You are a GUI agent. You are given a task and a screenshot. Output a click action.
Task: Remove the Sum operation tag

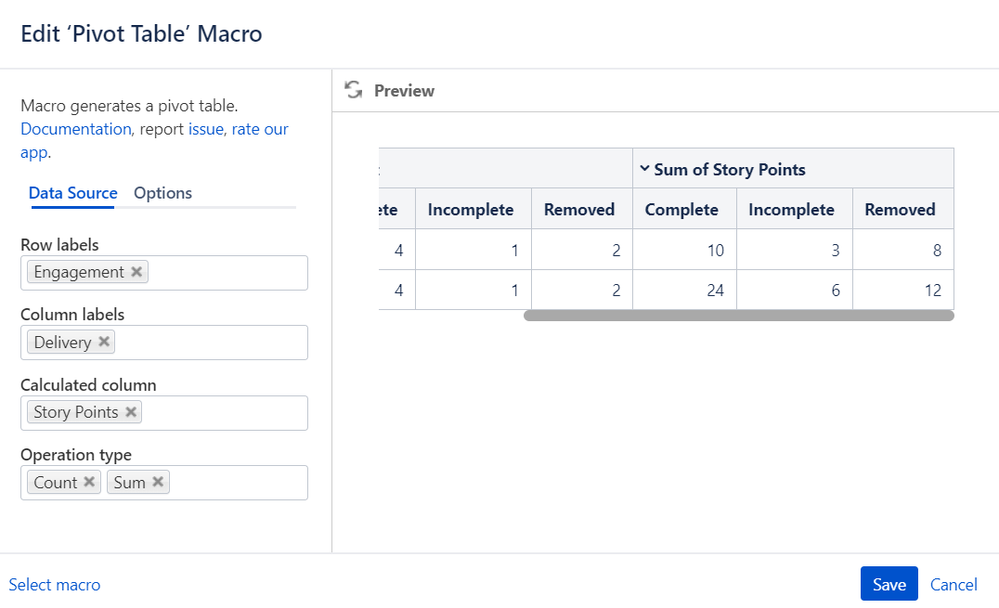[158, 482]
